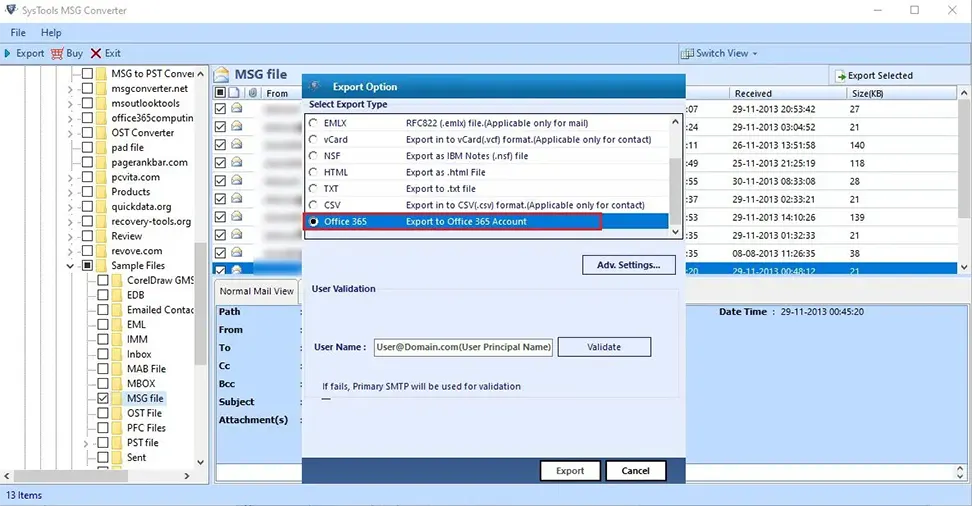972x506 pixels.
Task: Open the Help menu
Action: pos(51,33)
